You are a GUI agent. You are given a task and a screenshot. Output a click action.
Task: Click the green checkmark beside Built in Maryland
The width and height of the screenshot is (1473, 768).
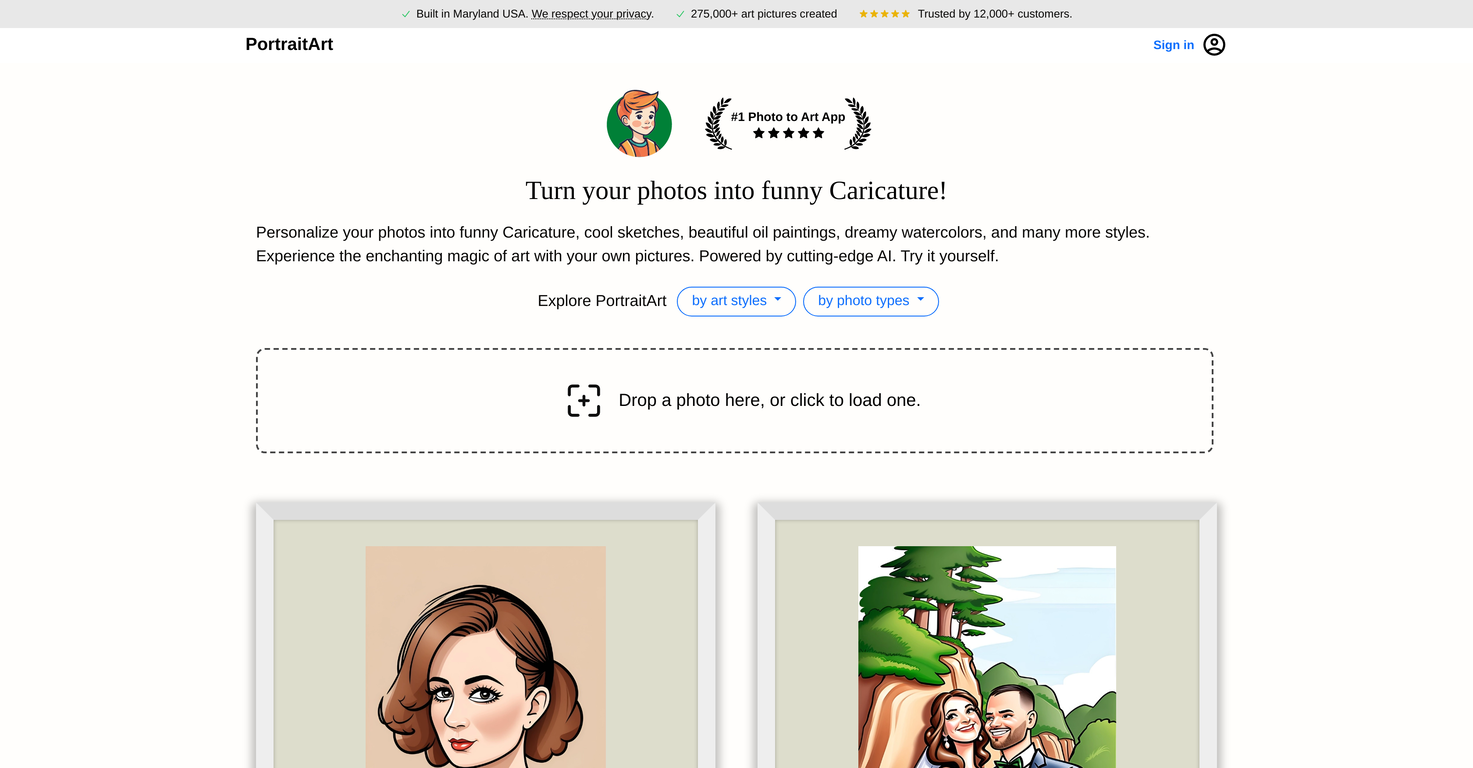(x=406, y=14)
